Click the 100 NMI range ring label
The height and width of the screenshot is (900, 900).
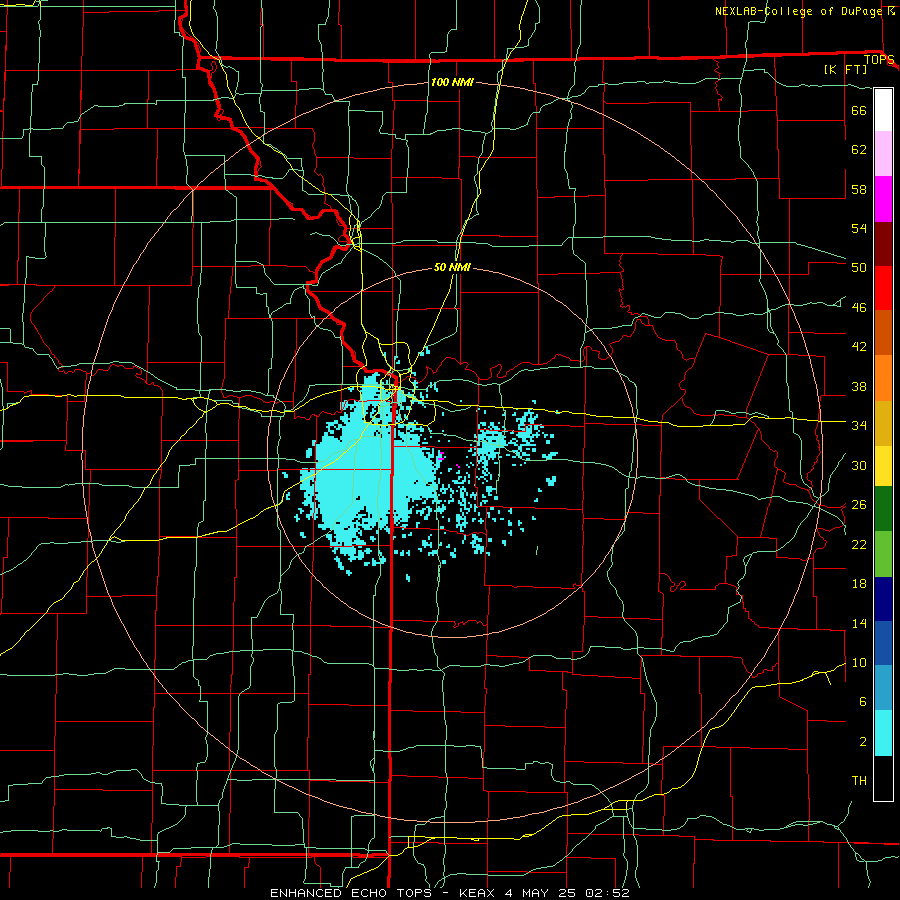click(x=452, y=82)
